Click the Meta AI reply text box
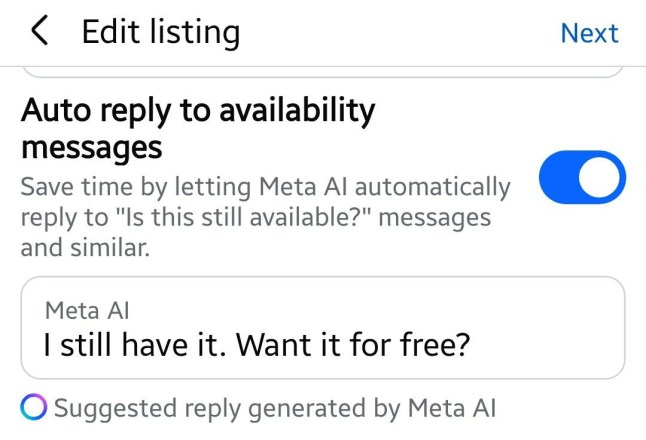This screenshot has width=646, height=440. pyautogui.click(x=322, y=328)
